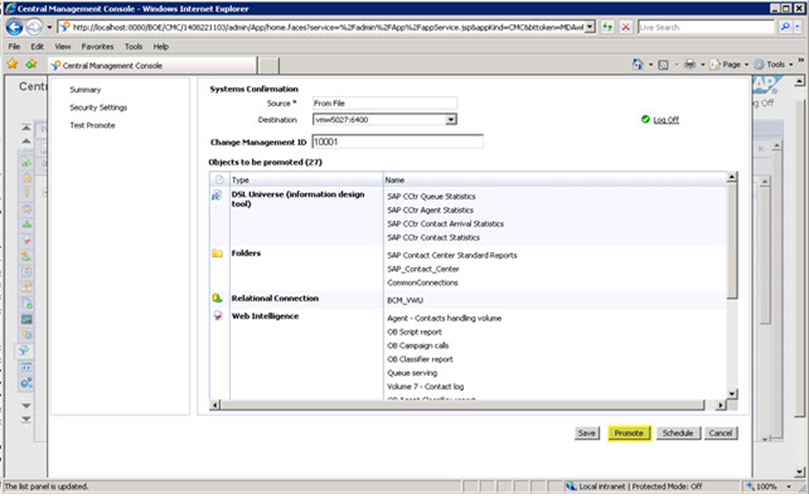Image resolution: width=809 pixels, height=496 pixels.
Task: Select Security Settings in left panel
Action: coord(98,107)
